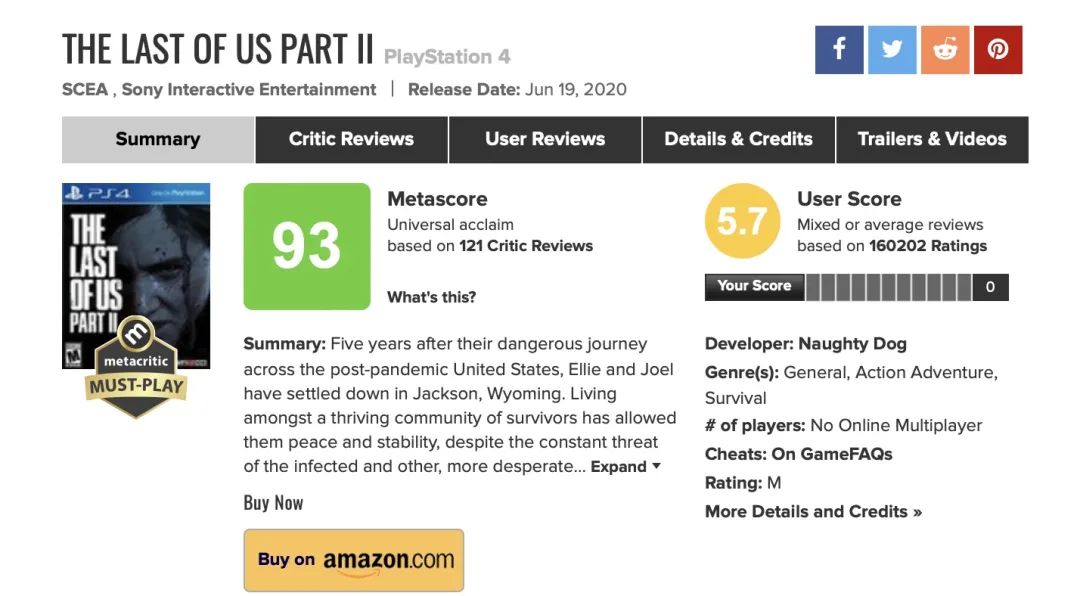Share the page on Twitter
Viewport: 1080px width, 596px height.
(x=892, y=50)
